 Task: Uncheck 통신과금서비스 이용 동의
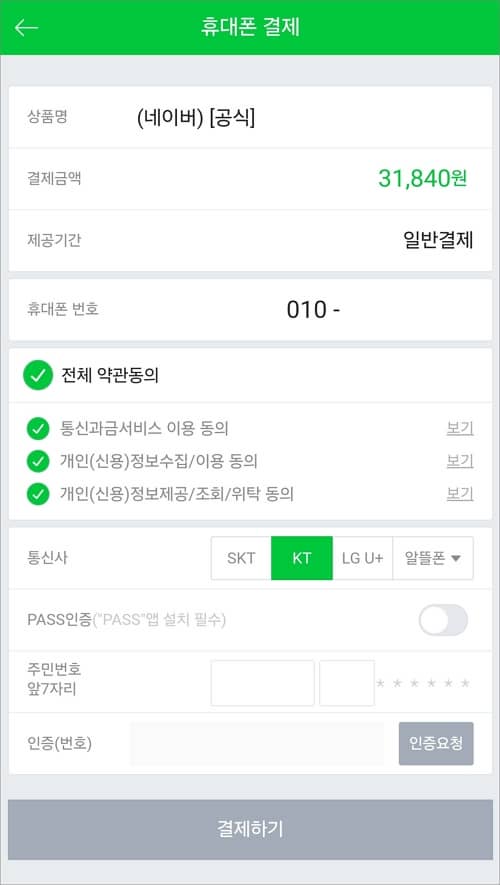[x=38, y=429]
